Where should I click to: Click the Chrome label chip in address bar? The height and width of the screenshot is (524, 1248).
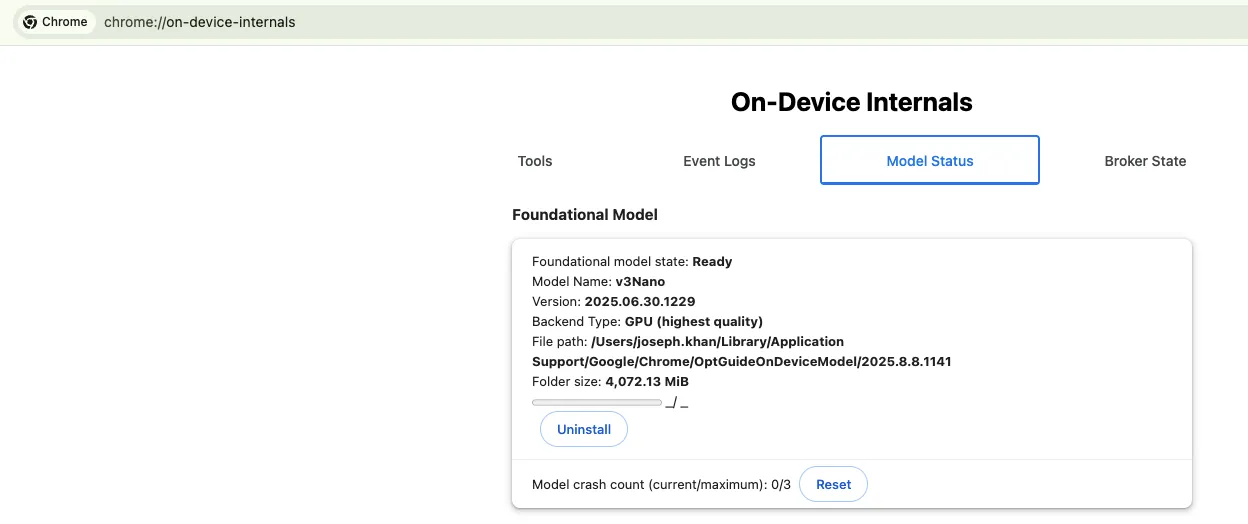coord(56,22)
